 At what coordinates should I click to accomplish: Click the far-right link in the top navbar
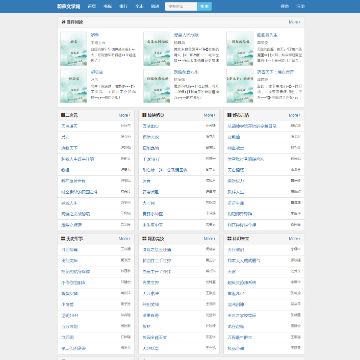point(300,6)
